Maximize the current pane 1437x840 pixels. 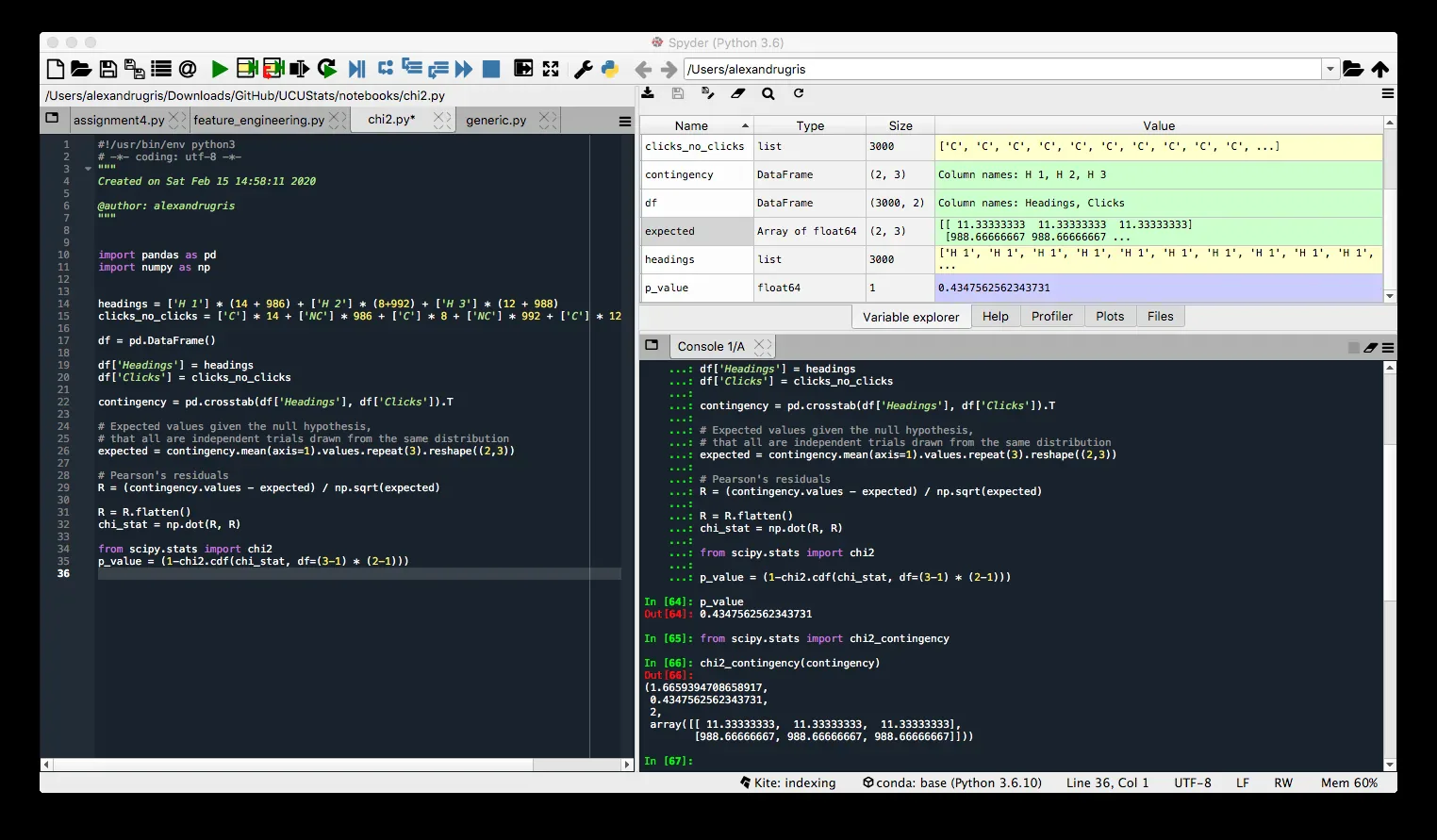pyautogui.click(x=551, y=69)
